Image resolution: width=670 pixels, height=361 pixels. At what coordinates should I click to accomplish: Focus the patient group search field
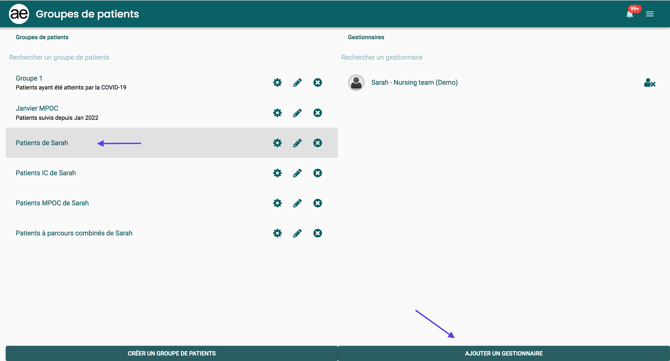click(171, 57)
